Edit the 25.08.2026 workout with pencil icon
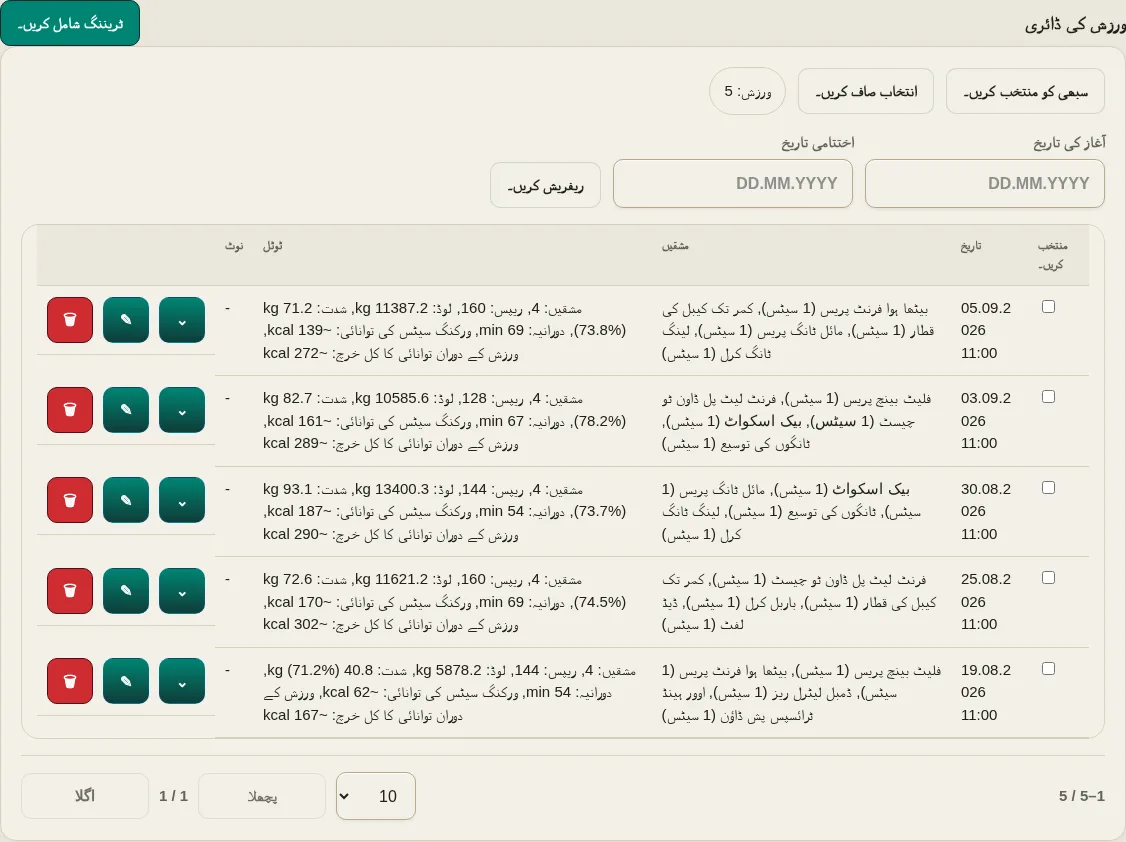The image size is (1126, 842). (126, 591)
